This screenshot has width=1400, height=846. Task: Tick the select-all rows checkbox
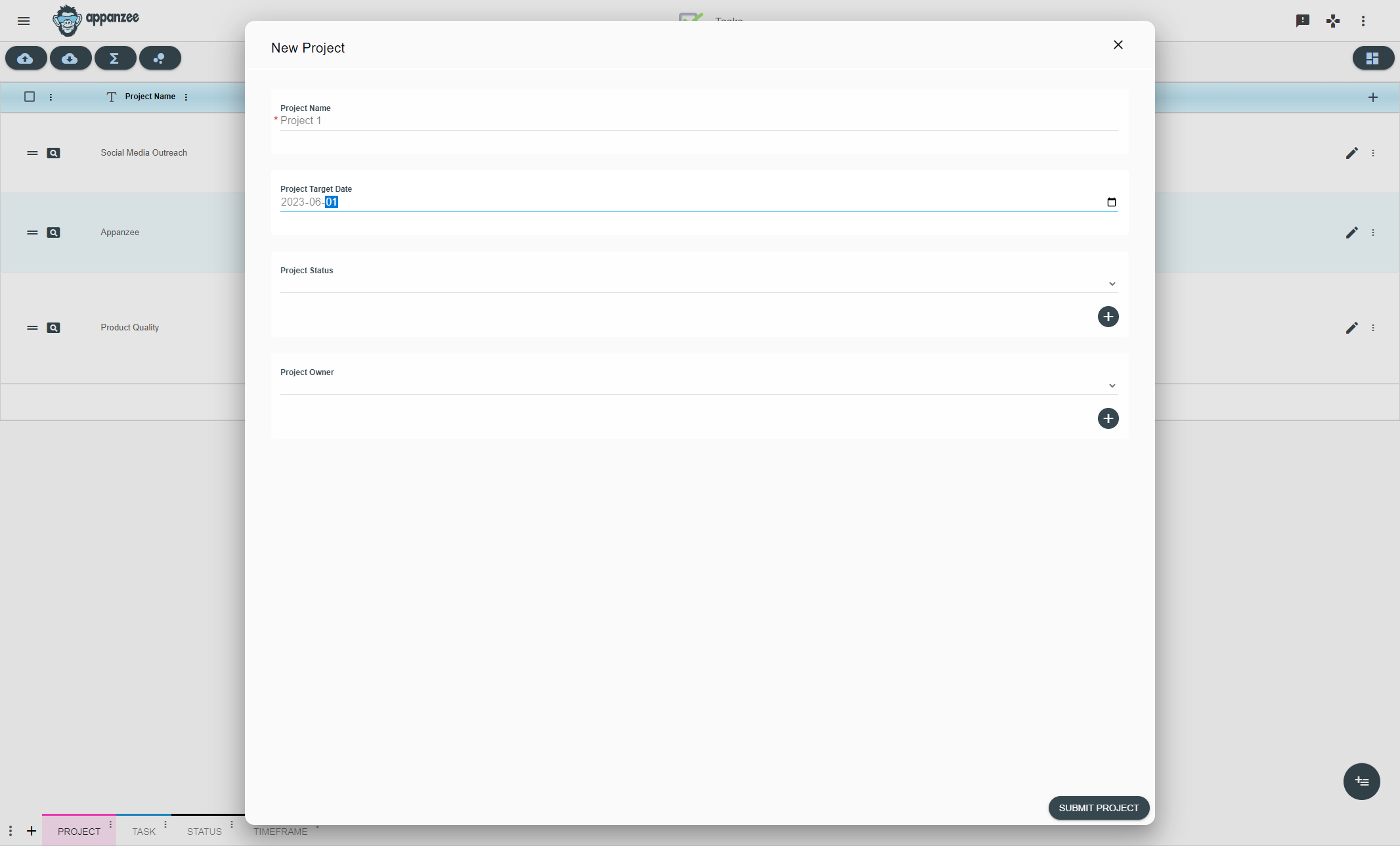point(30,97)
